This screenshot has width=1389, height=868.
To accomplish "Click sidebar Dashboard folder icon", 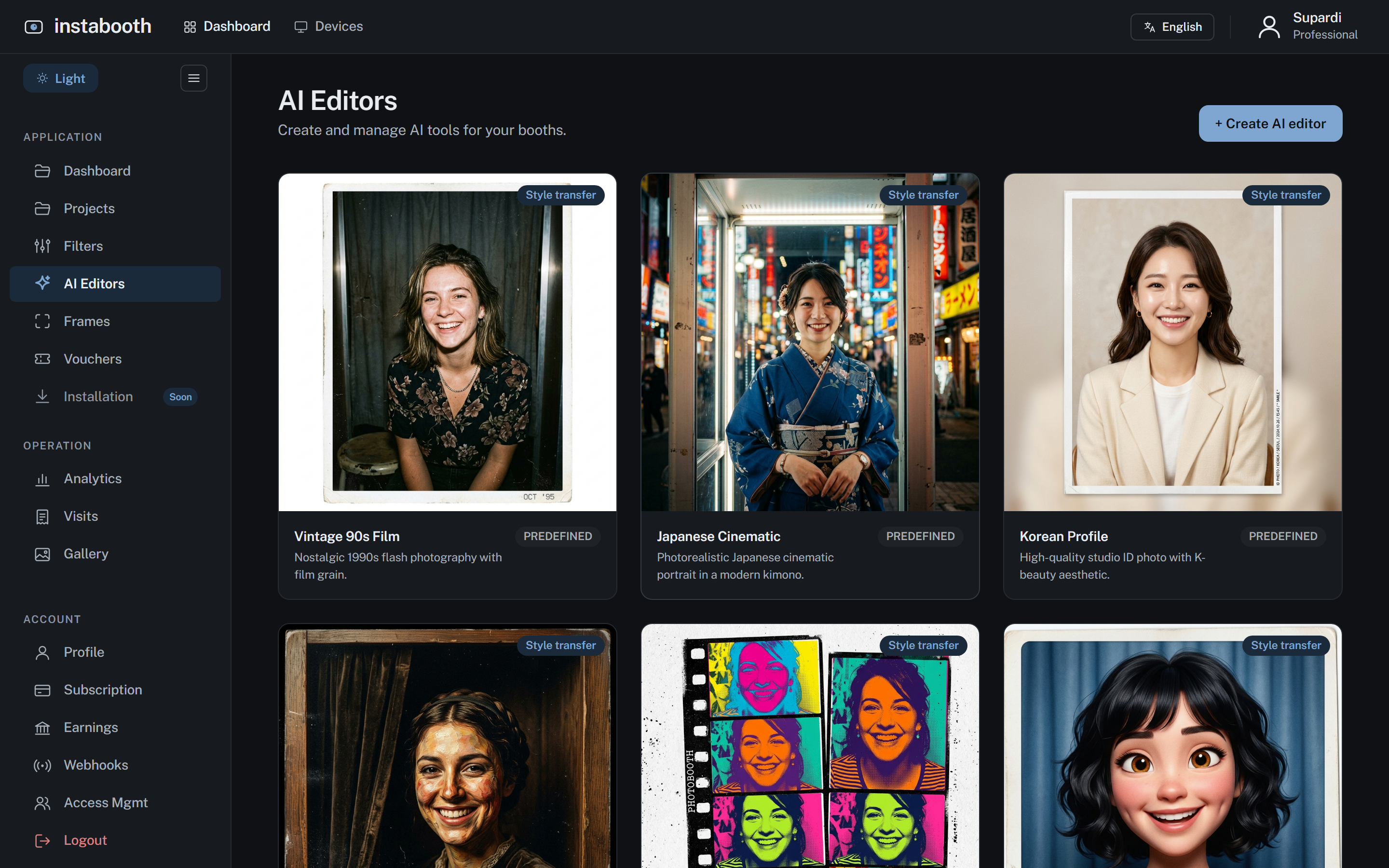I will pyautogui.click(x=42, y=171).
